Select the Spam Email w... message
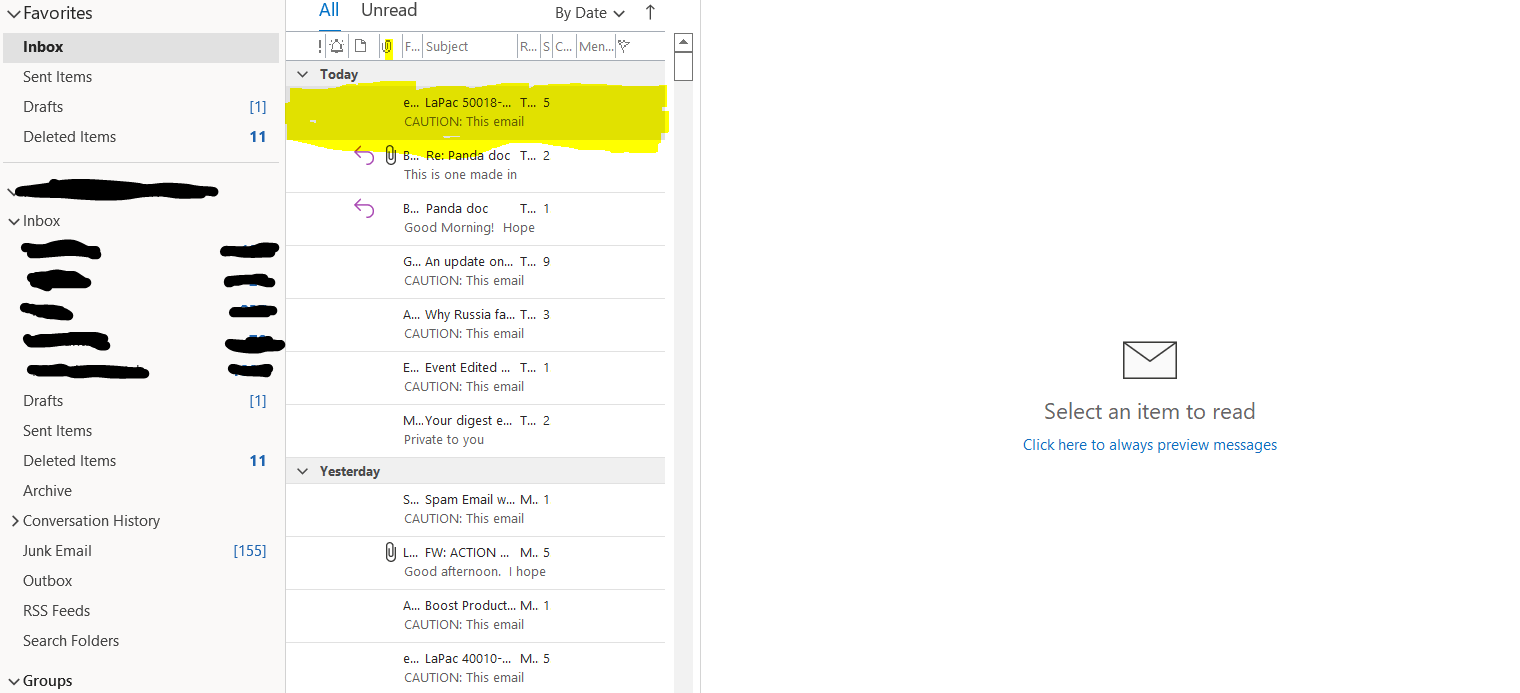This screenshot has width=1520, height=693. (x=476, y=510)
